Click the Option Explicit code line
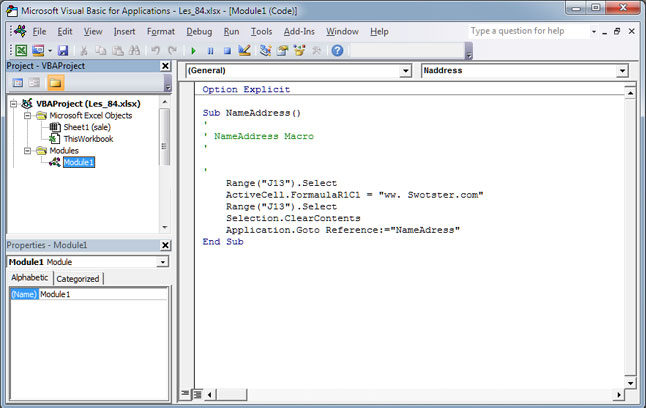Viewport: 646px width, 408px height. pos(246,89)
